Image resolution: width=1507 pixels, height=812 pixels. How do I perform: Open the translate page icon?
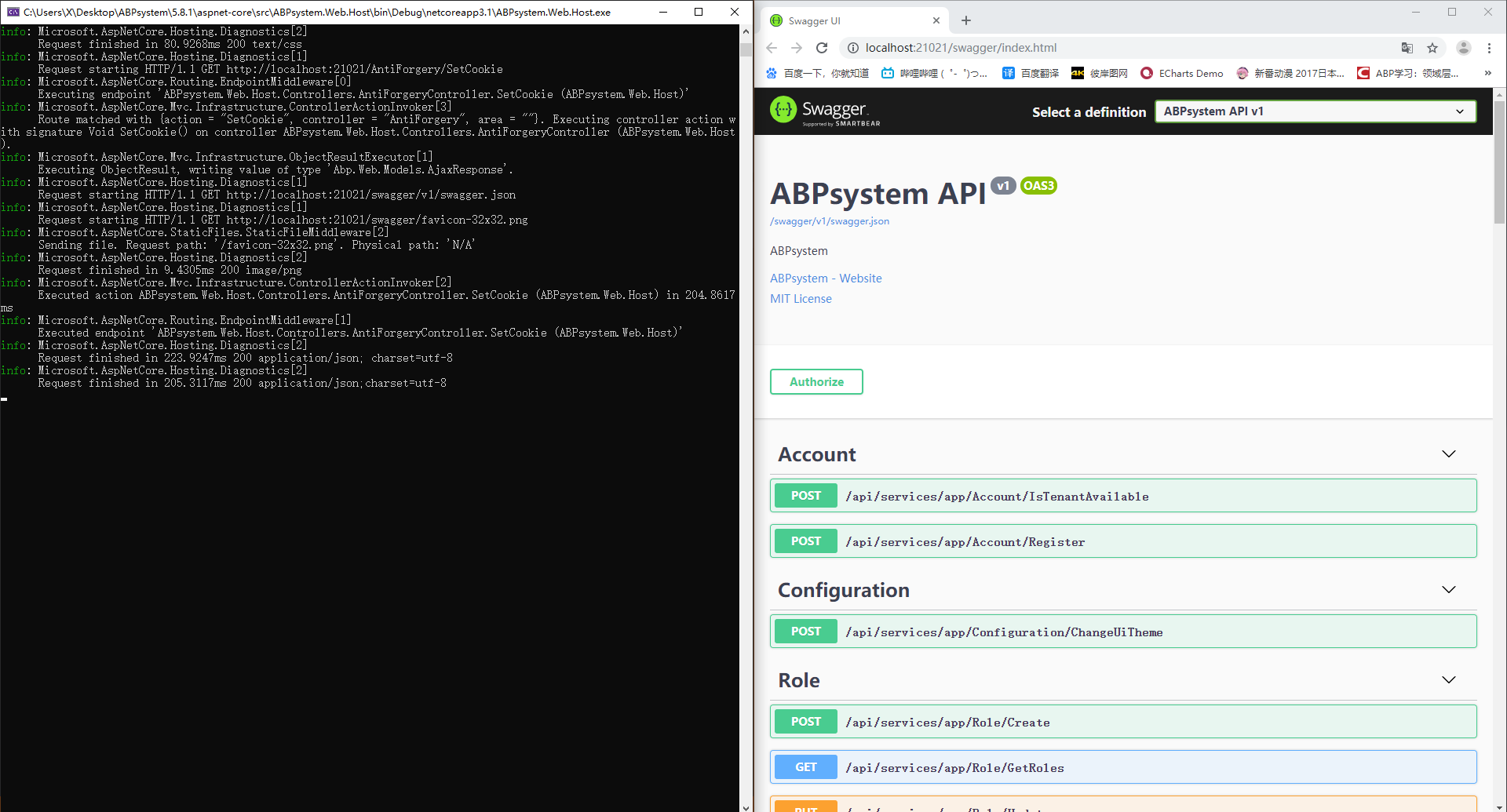coord(1407,48)
